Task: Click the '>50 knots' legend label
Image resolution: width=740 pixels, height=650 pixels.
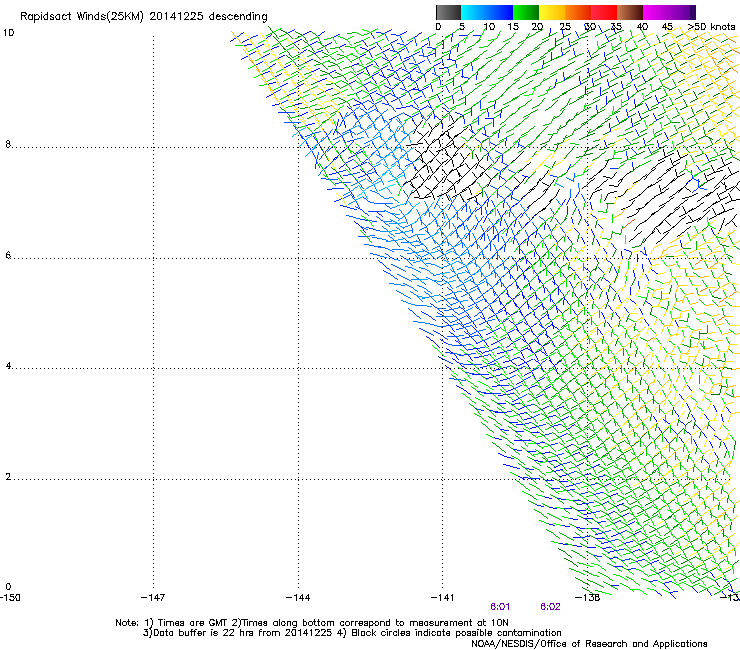Action: [711, 27]
